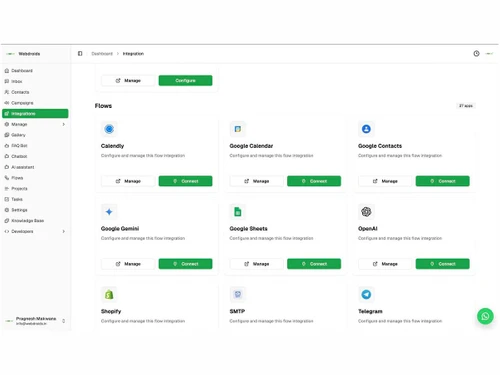Screen dimensions: 500x375
Task: Click the Flows section heading
Action: [x=103, y=106]
